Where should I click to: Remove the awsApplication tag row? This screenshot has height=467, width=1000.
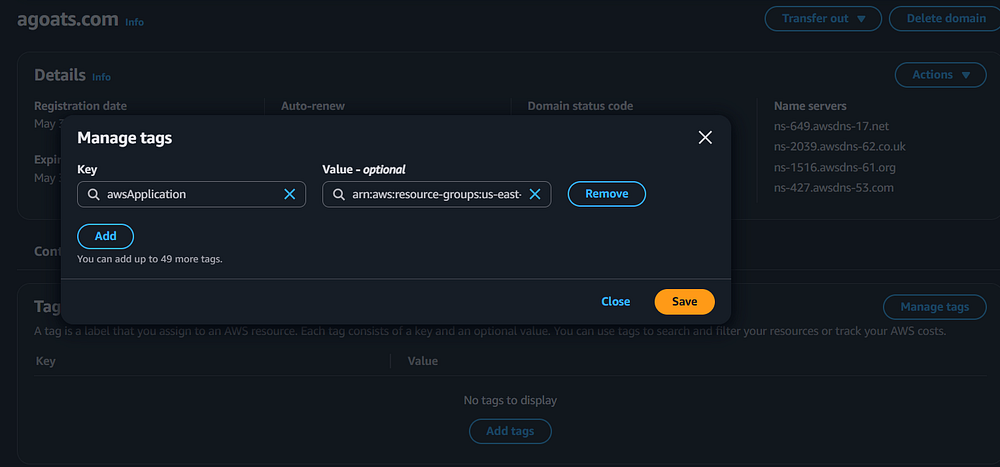click(x=606, y=194)
